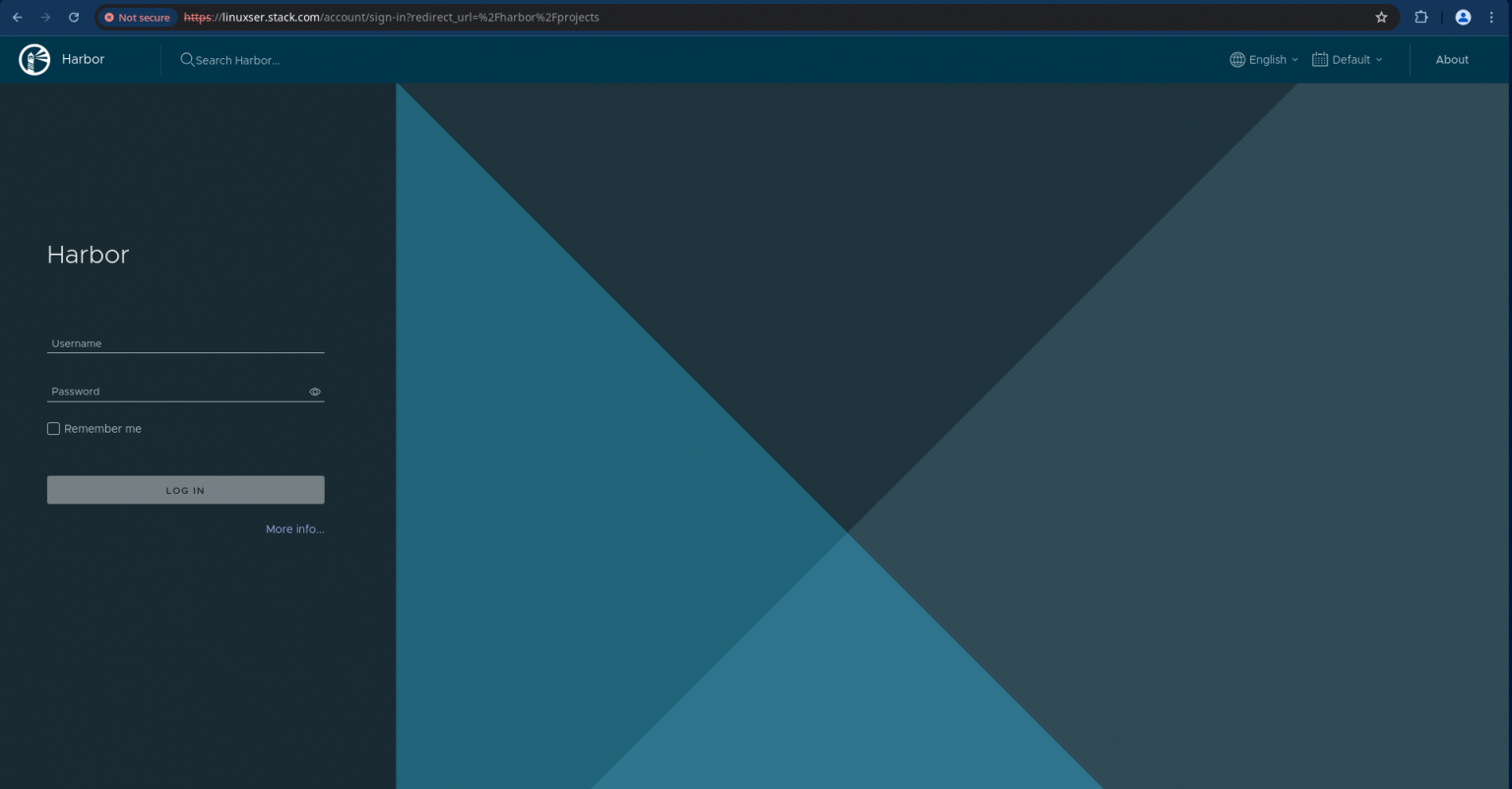Screen dimensions: 1512x789
Task: Click the Harbor title in the header
Action: [83, 59]
